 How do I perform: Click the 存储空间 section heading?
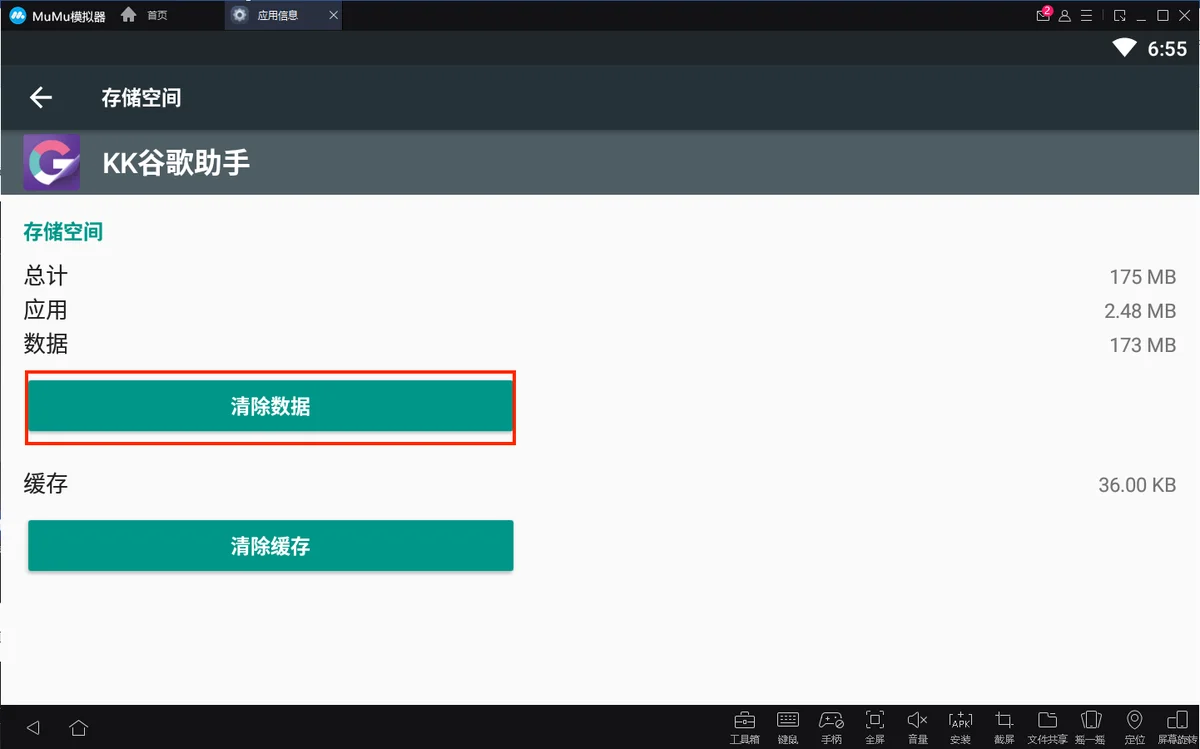pos(63,232)
